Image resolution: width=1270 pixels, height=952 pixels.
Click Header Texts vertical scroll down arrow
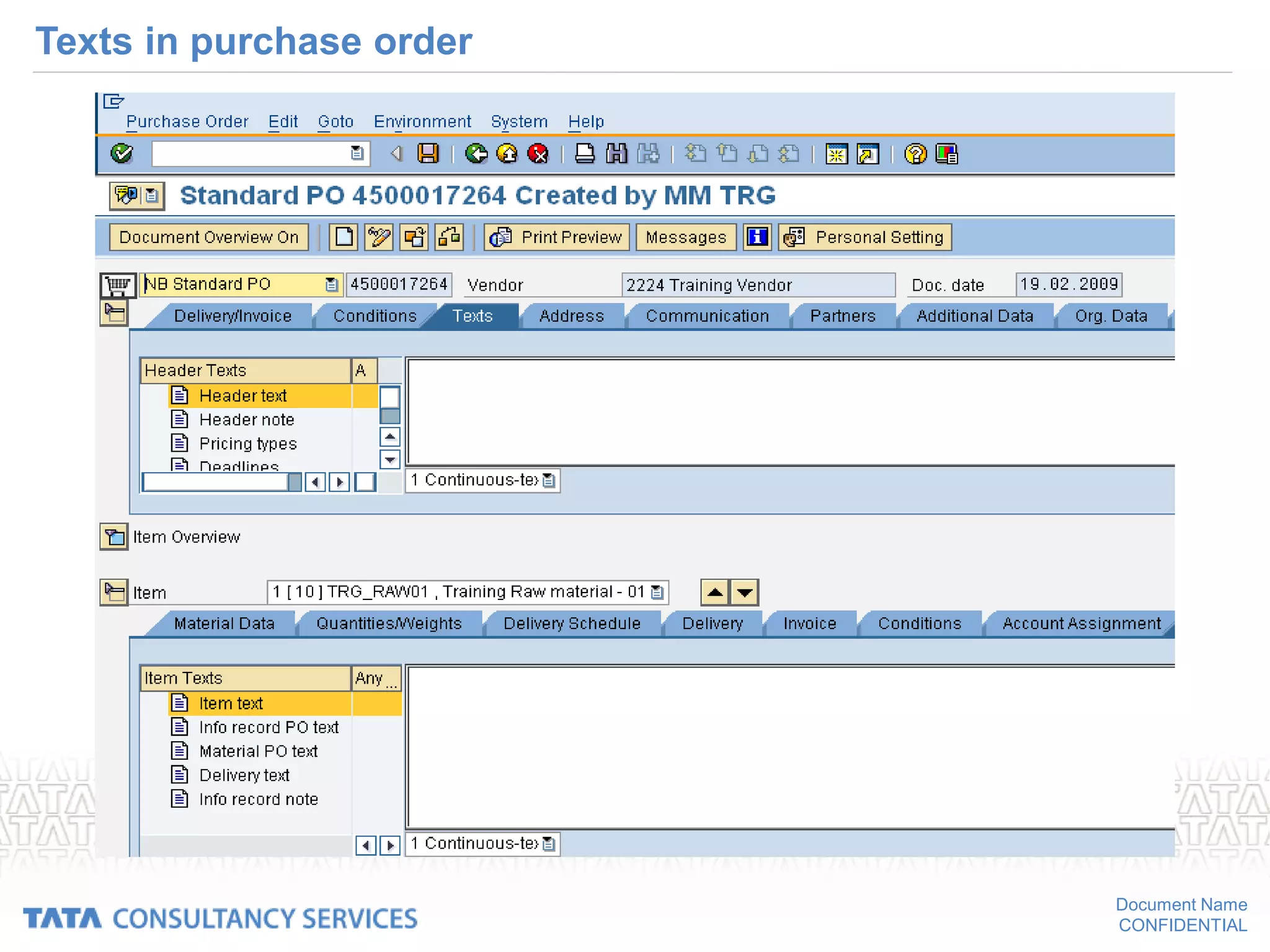coord(389,460)
